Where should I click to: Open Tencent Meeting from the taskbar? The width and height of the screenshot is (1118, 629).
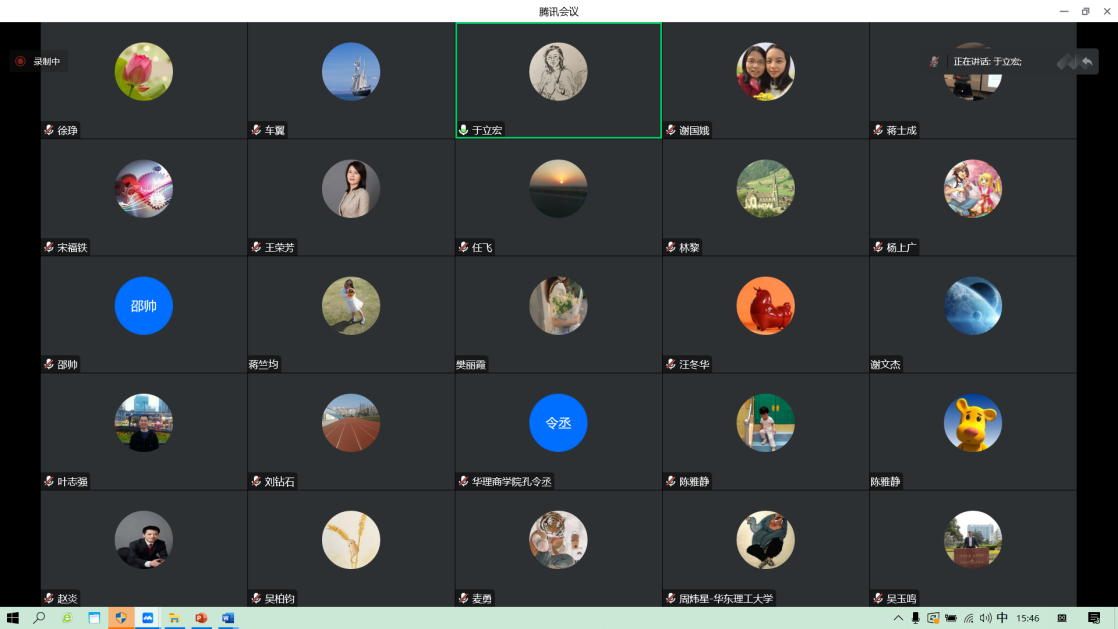pos(147,618)
